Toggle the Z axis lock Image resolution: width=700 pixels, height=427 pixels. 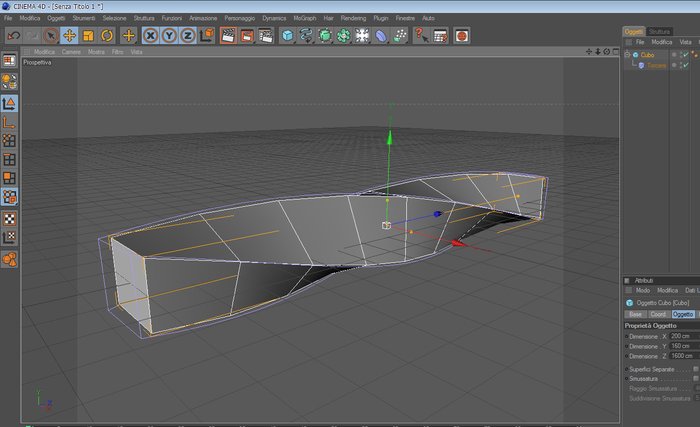tap(188, 35)
